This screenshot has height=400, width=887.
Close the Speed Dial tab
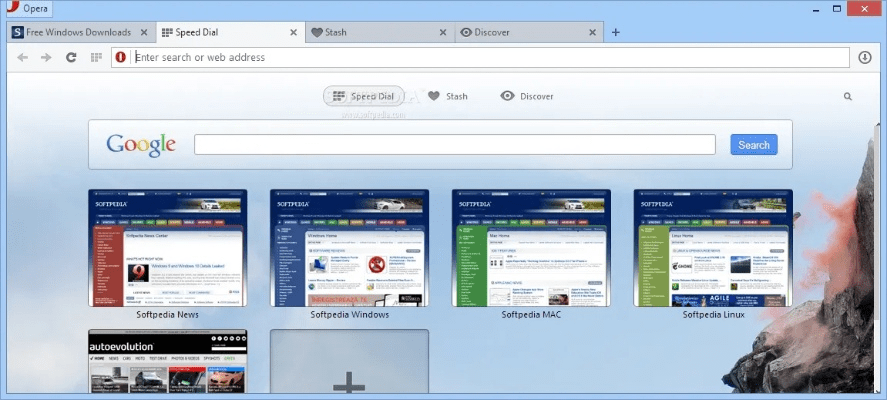(293, 32)
